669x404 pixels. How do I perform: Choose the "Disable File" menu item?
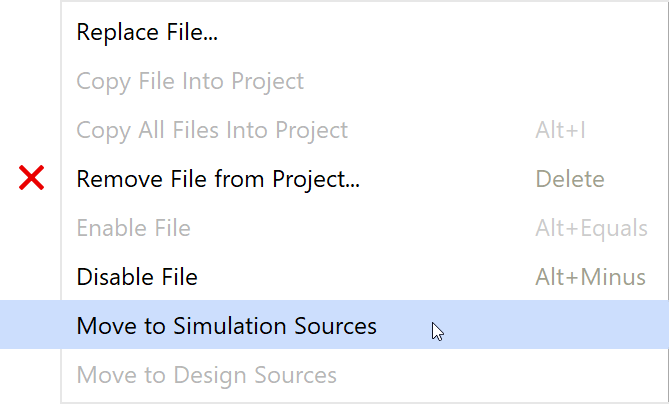point(137,277)
